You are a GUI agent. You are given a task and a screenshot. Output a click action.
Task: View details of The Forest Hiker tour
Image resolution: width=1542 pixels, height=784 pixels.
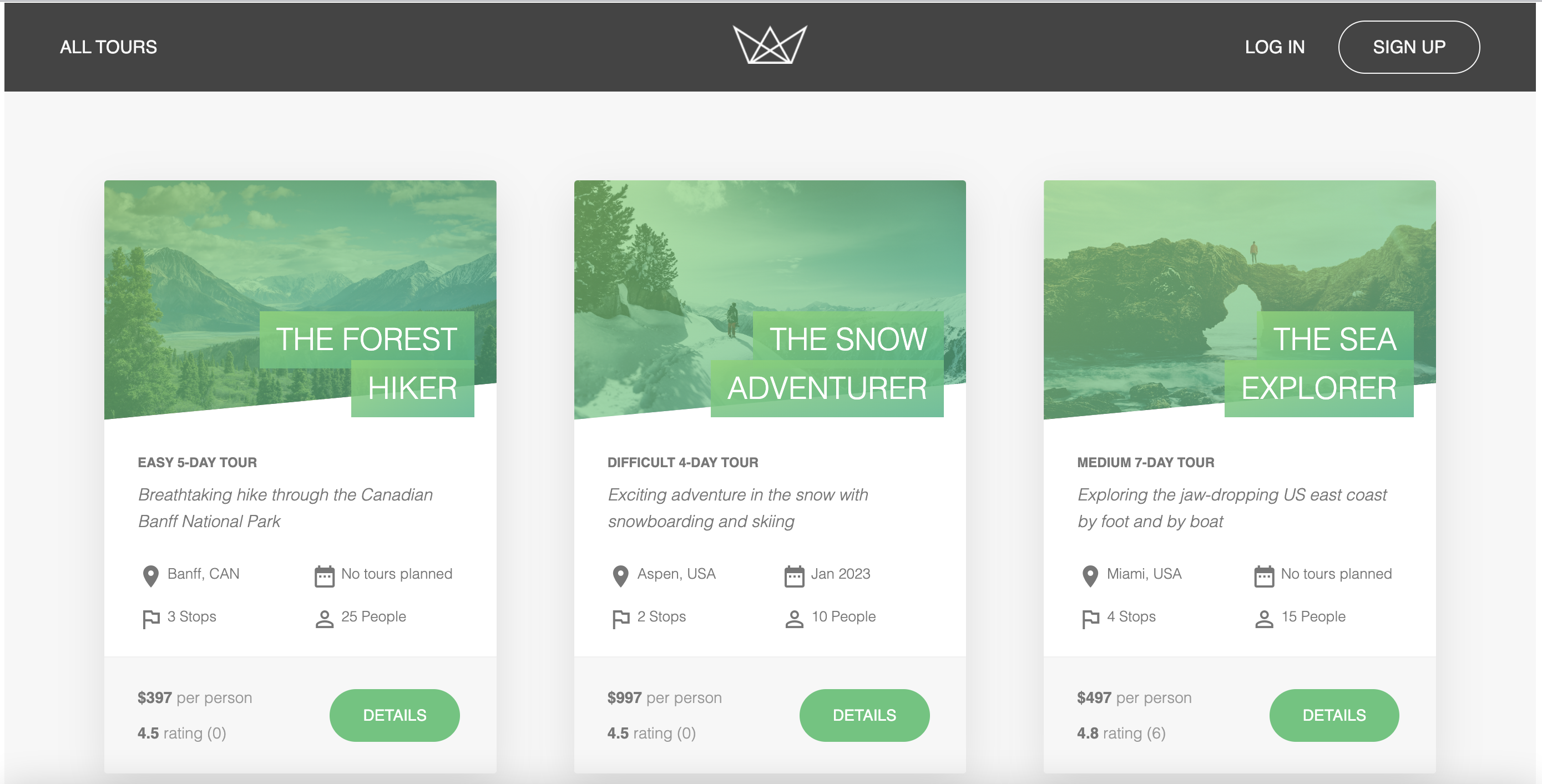click(x=395, y=715)
